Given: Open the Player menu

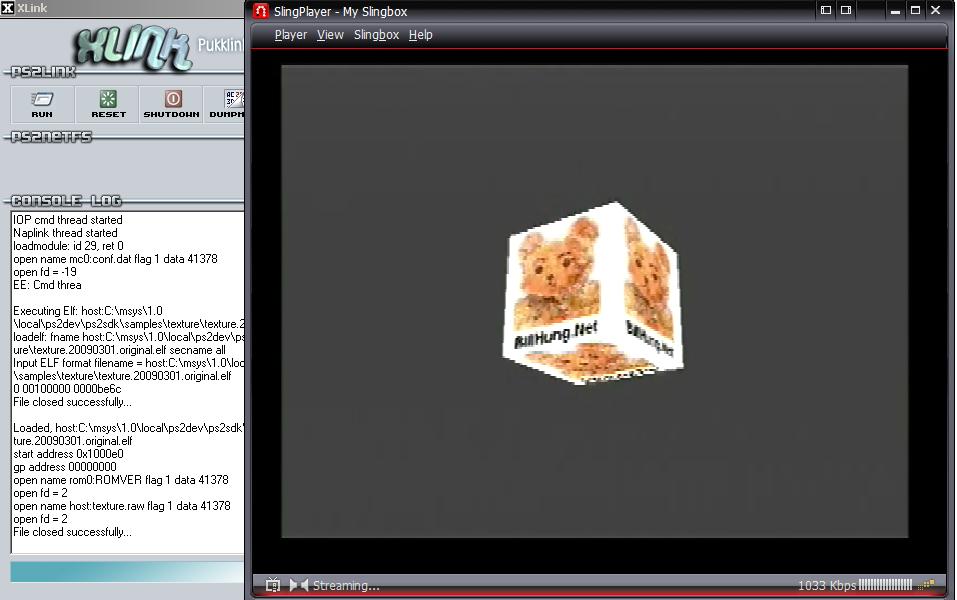Looking at the screenshot, I should [x=291, y=35].
